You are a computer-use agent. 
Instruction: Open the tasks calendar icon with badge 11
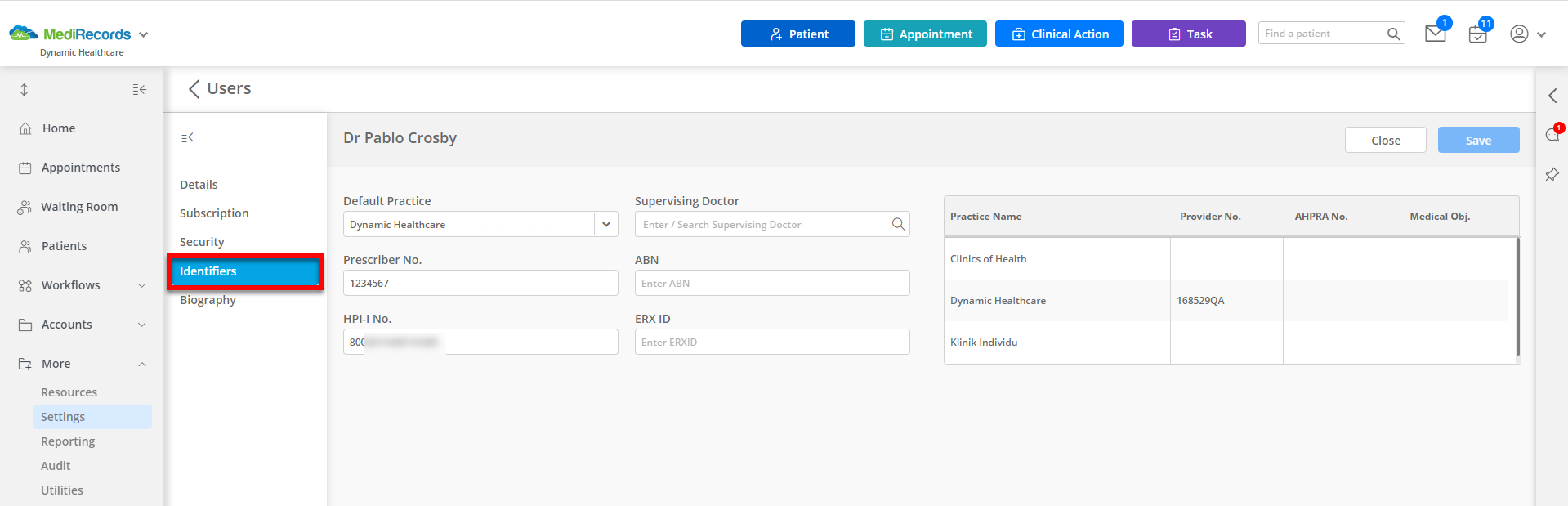point(1477,34)
